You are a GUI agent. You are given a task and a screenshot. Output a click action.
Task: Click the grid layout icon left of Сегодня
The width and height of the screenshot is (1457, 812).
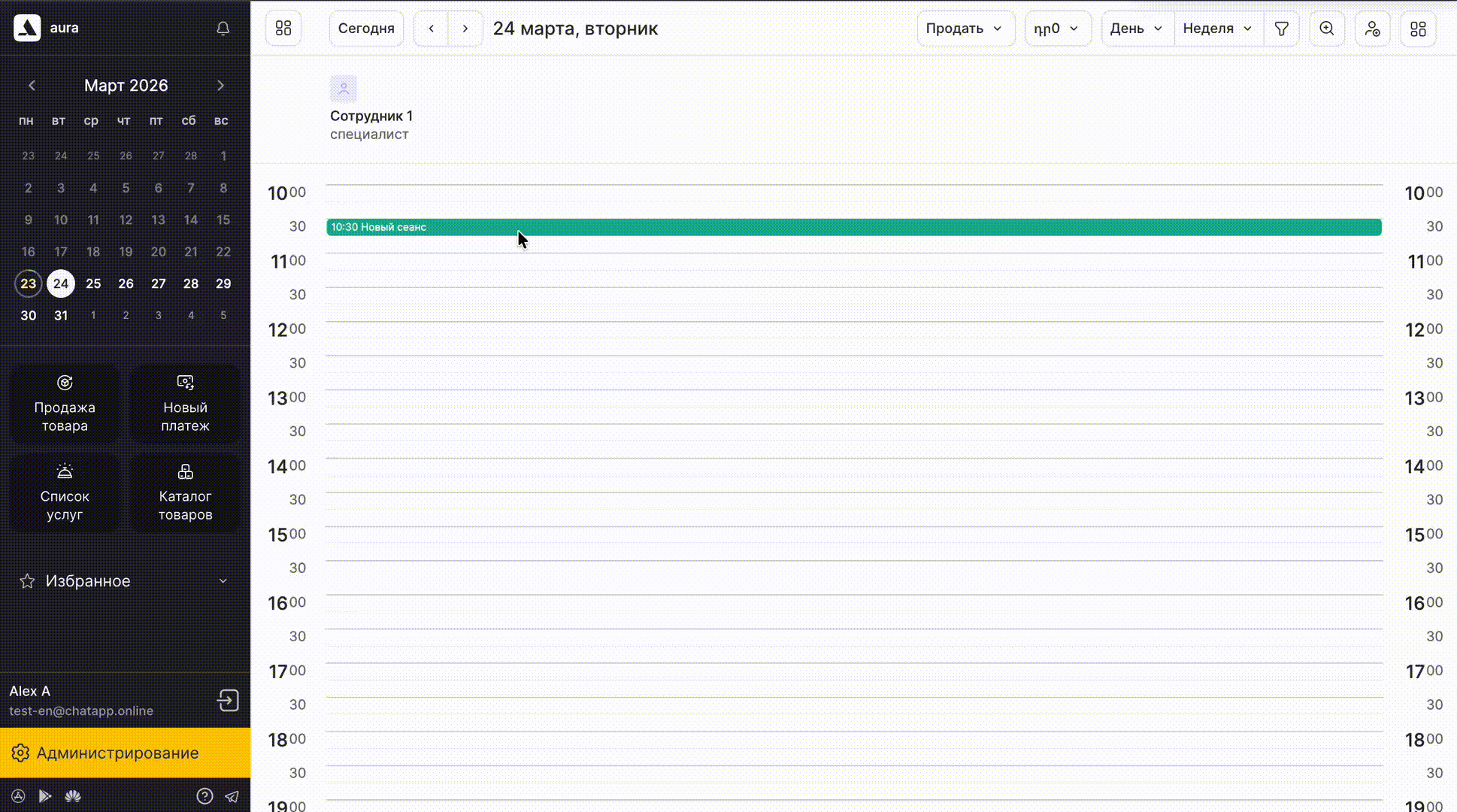(x=283, y=29)
